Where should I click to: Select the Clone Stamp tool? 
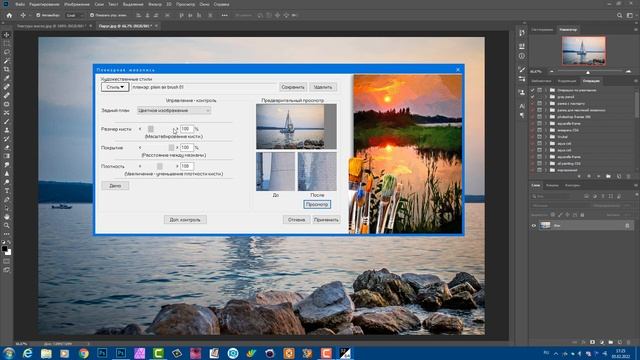click(x=7, y=130)
